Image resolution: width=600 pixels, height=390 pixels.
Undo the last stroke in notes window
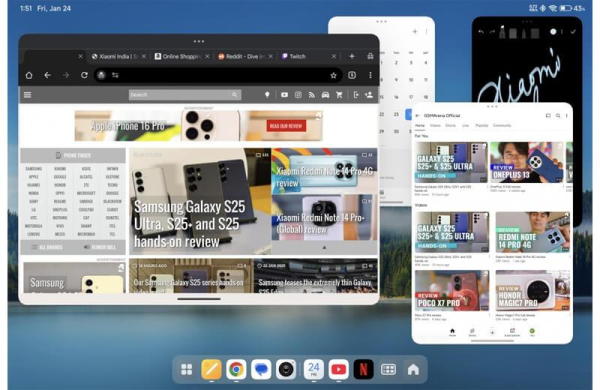tap(481, 33)
